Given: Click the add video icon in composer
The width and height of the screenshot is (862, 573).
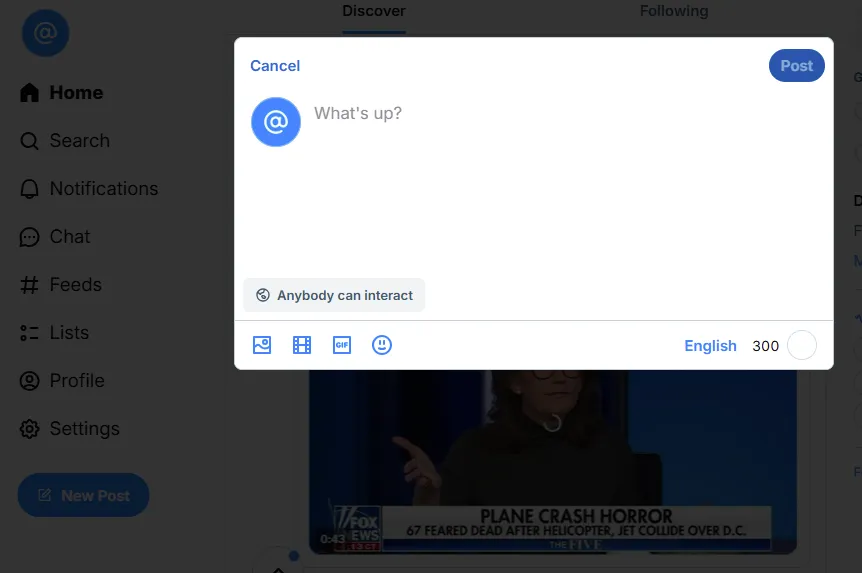Looking at the screenshot, I should [x=302, y=345].
